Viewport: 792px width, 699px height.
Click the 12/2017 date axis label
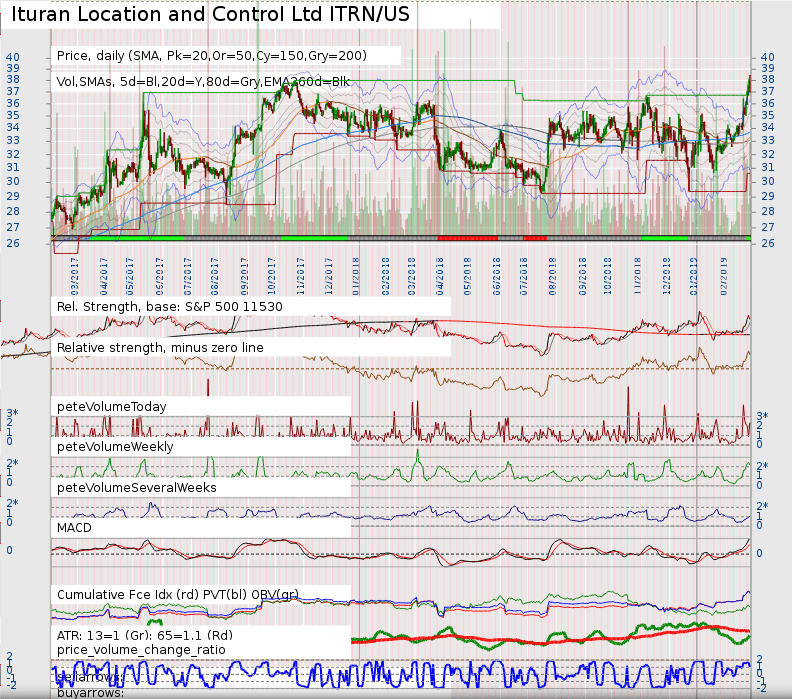pyautogui.click(x=329, y=277)
